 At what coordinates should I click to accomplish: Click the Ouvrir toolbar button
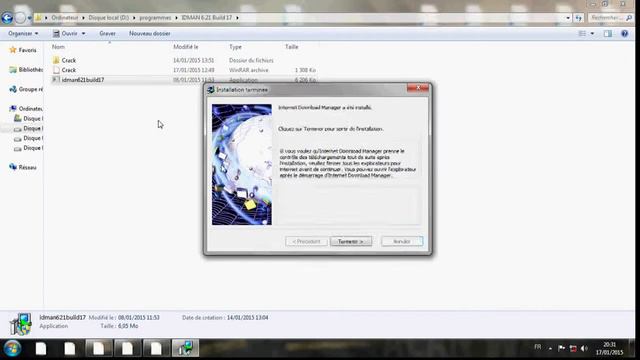65,33
